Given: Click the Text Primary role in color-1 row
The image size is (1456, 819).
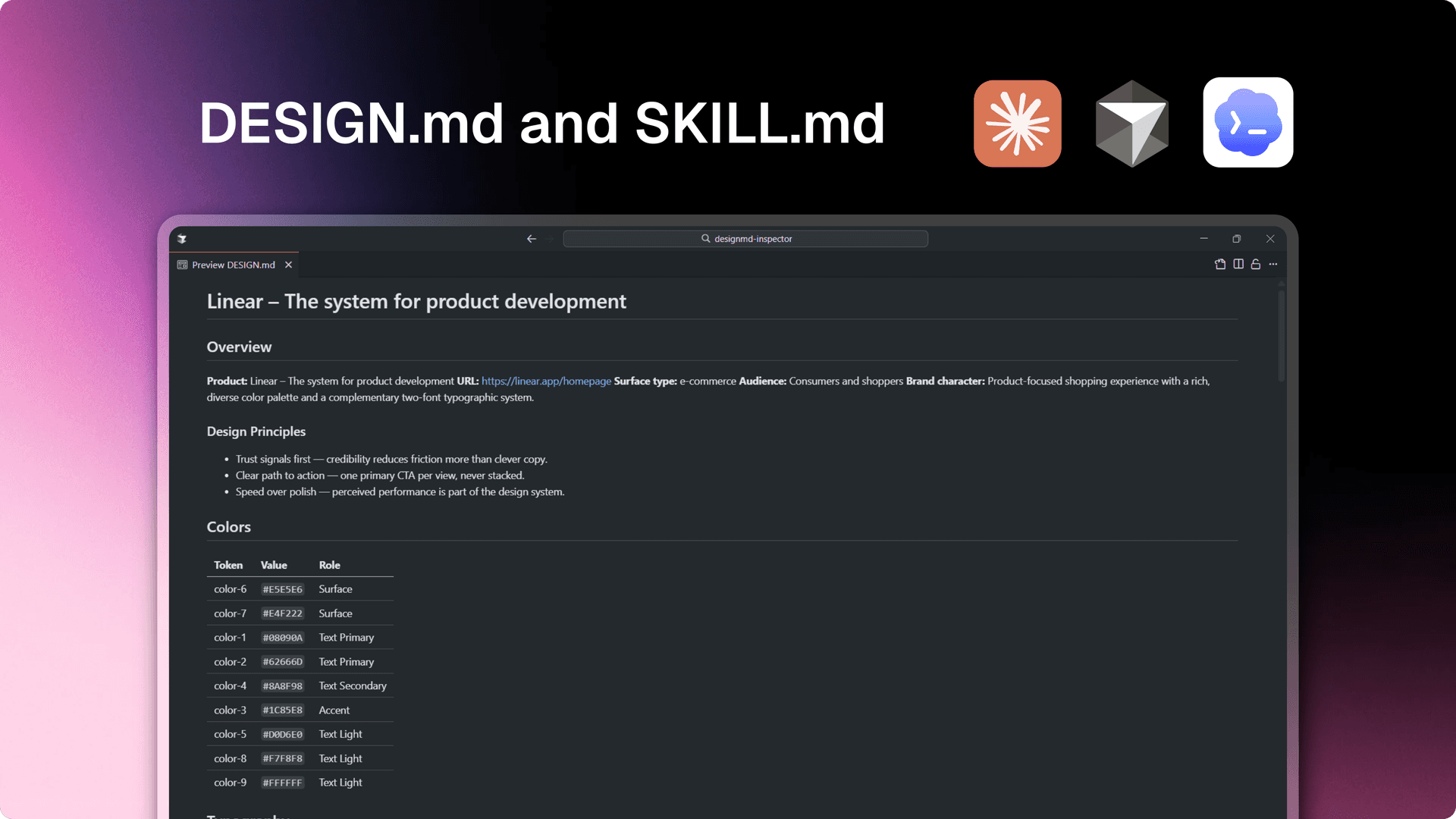Looking at the screenshot, I should (x=347, y=638).
